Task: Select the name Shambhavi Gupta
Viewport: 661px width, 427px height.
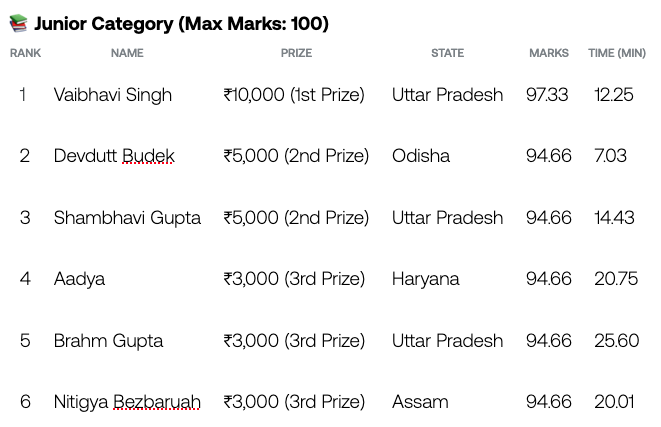Action: pyautogui.click(x=127, y=218)
